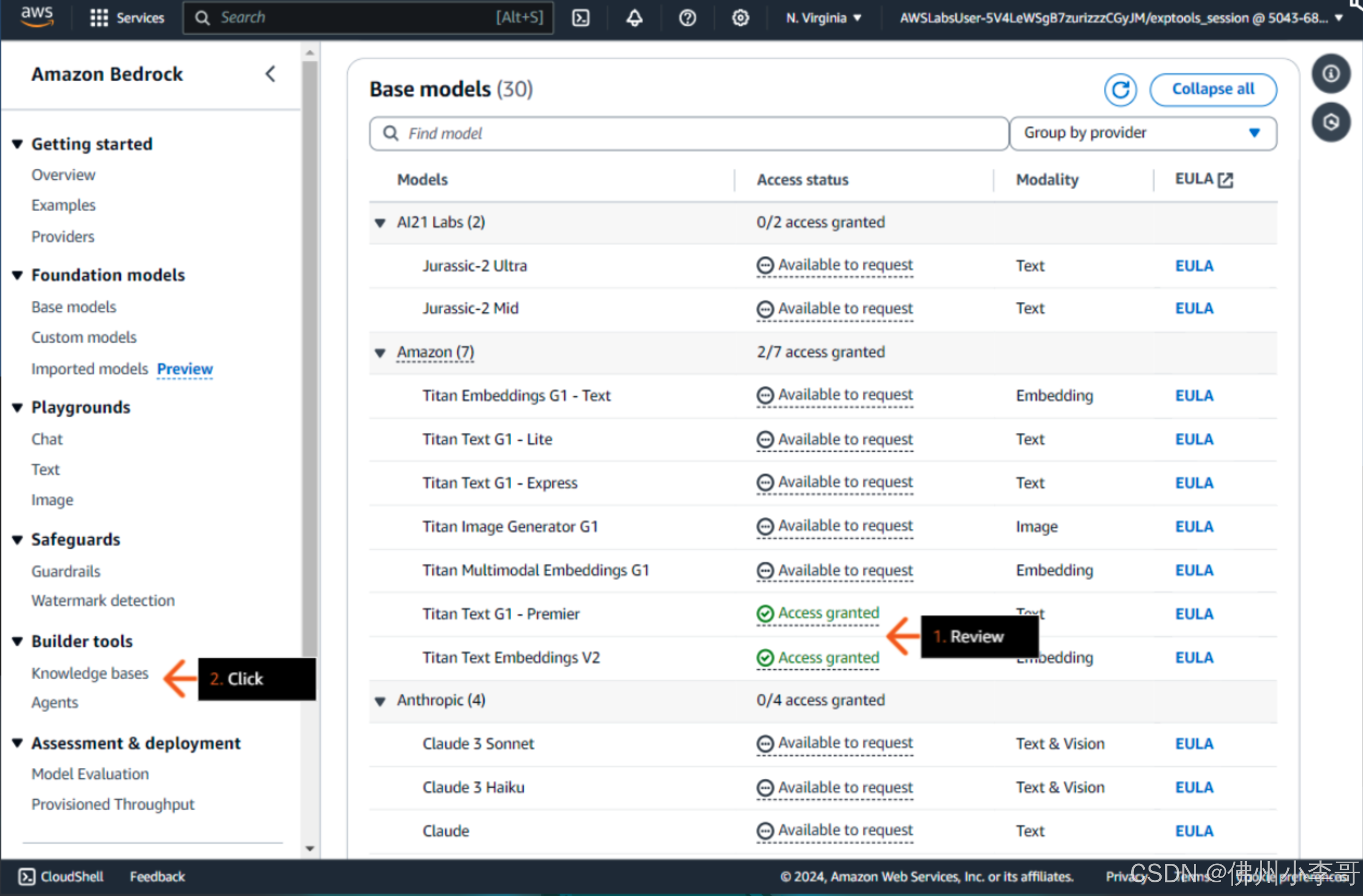Image resolution: width=1363 pixels, height=896 pixels.
Task: Click Titan Text G1 - Premier granted checkmark
Action: click(765, 613)
